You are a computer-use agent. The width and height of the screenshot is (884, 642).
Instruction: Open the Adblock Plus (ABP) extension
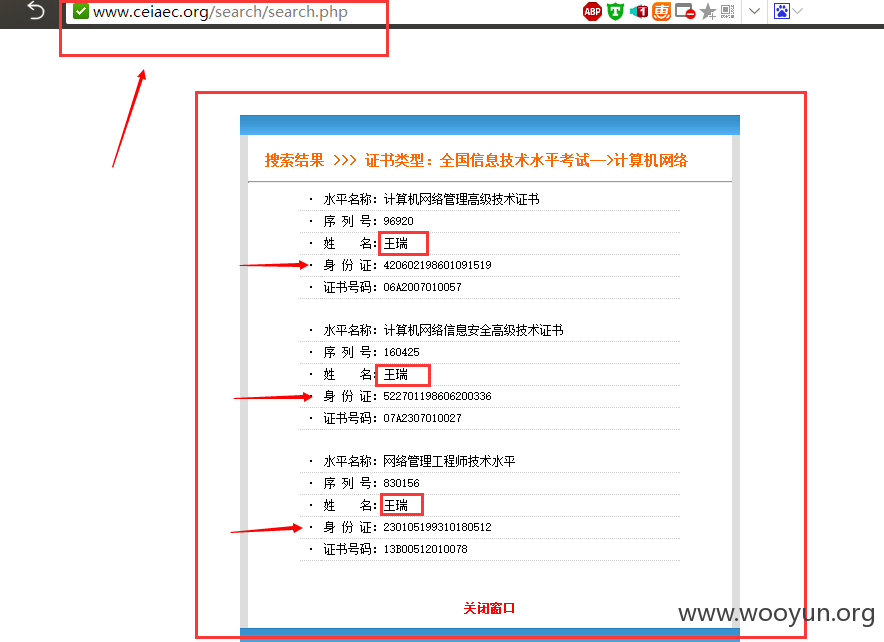coord(592,11)
